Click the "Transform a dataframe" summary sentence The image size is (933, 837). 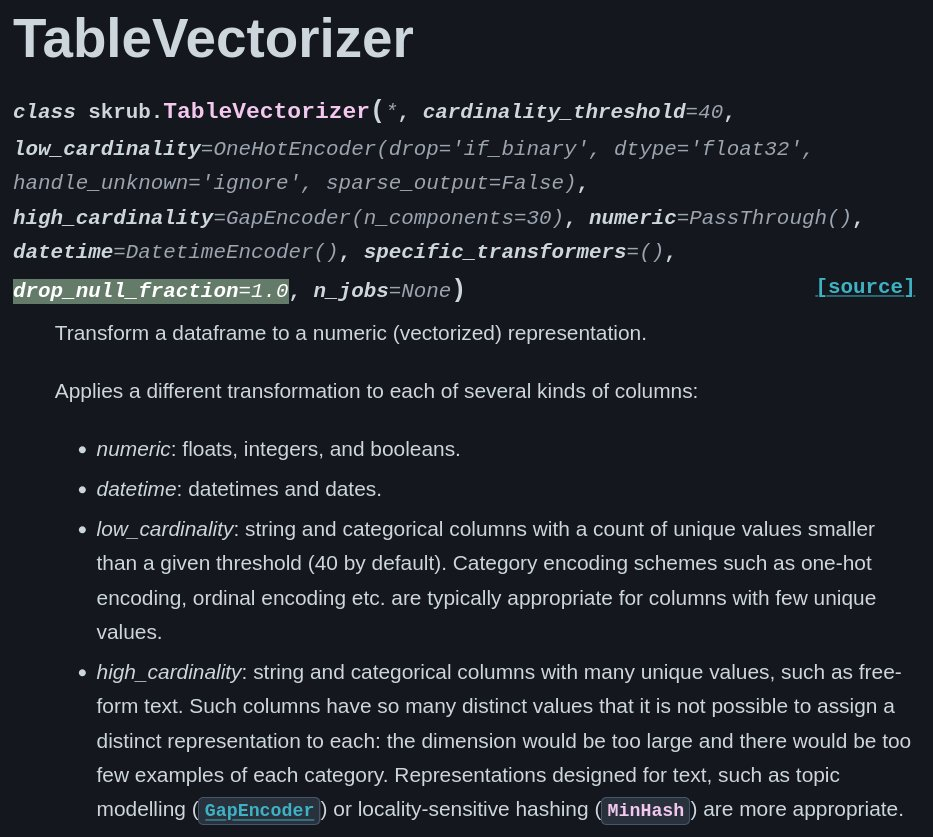[350, 333]
